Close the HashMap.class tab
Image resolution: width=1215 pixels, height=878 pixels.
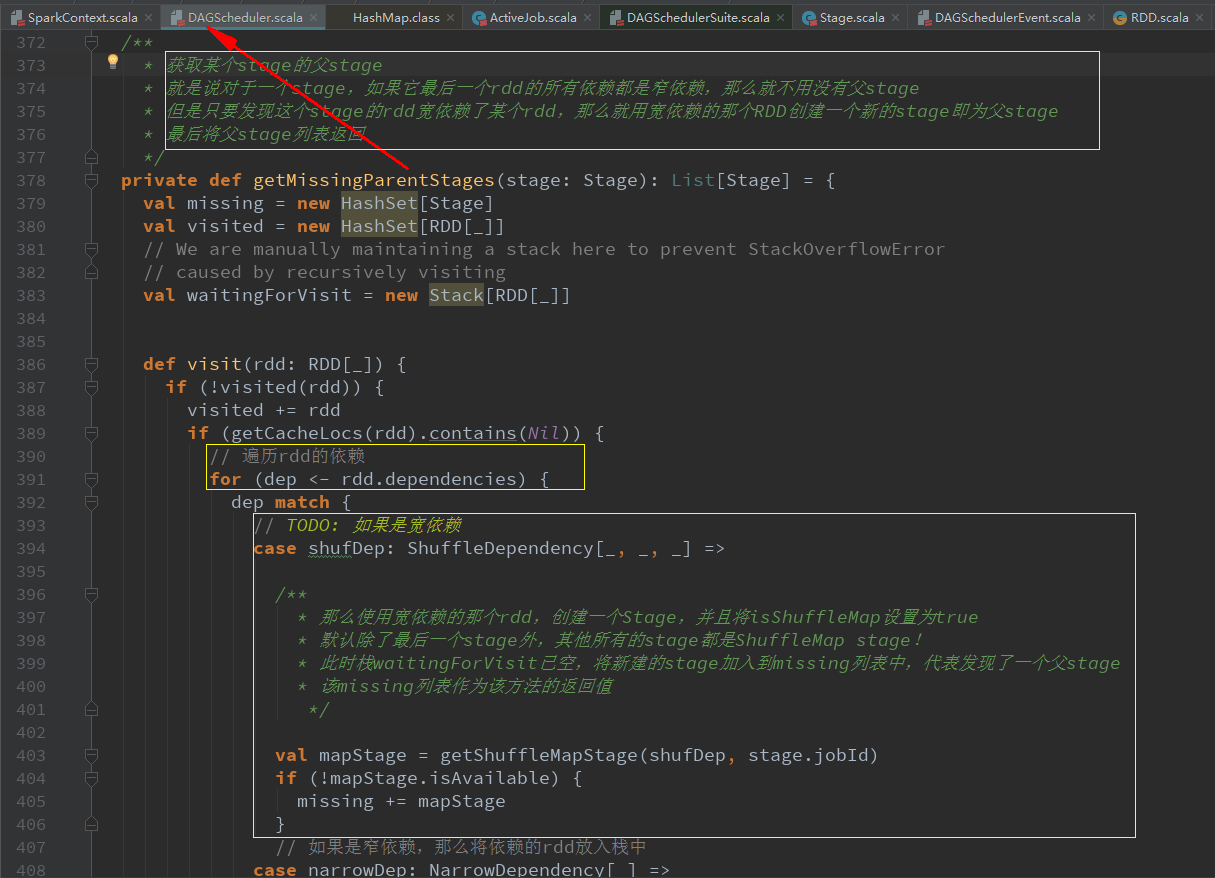[450, 18]
